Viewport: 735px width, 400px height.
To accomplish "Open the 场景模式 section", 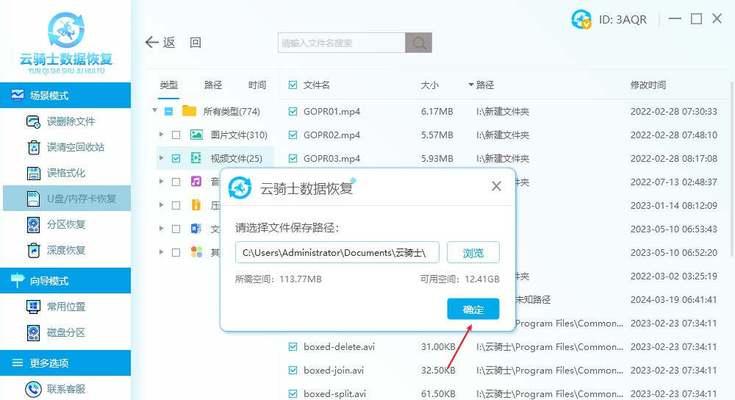I will pyautogui.click(x=66, y=95).
